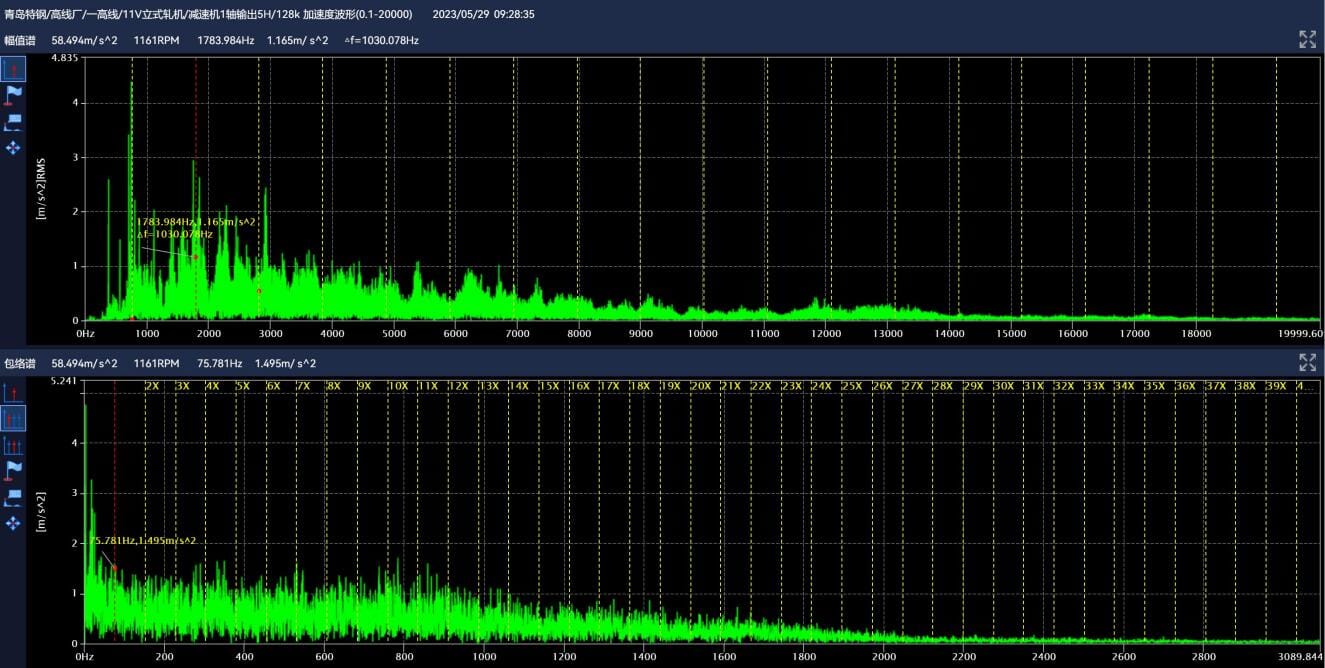Image resolution: width=1325 pixels, height=668 pixels.
Task: Click flag marker icon in amplitude spectrum toolbar
Action: click(13, 95)
